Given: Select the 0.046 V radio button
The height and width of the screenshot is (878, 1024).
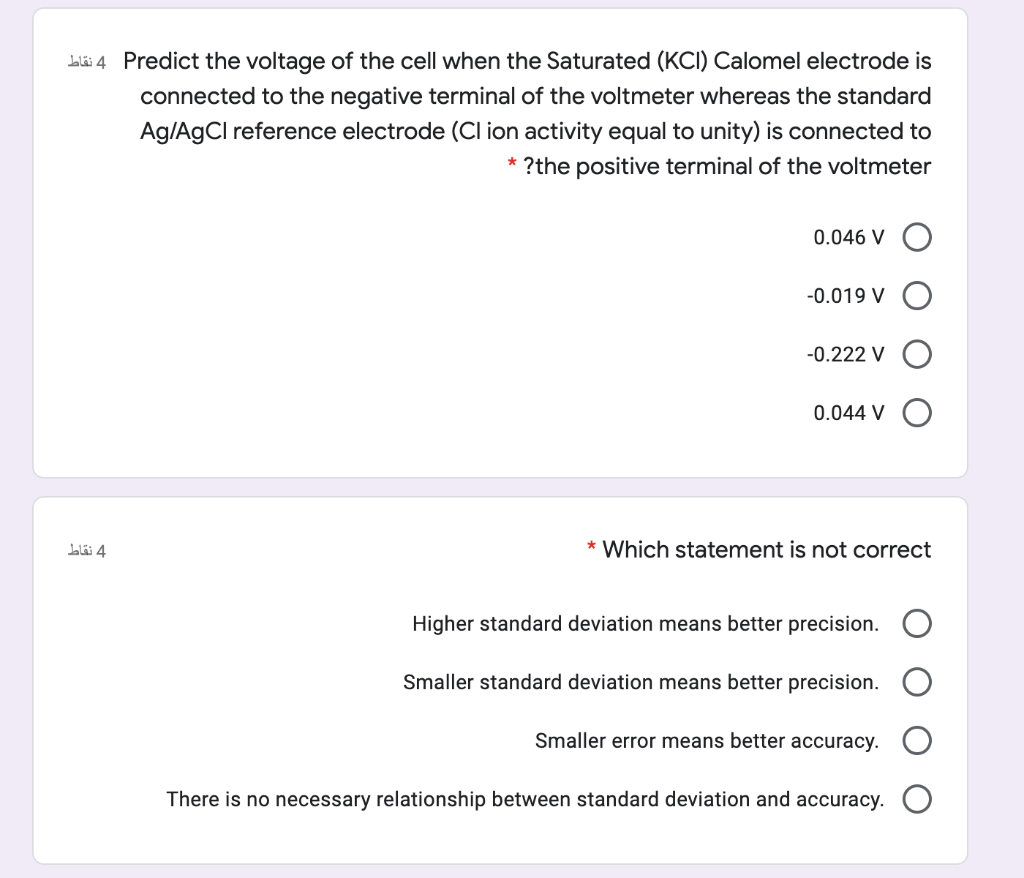Looking at the screenshot, I should click(917, 237).
